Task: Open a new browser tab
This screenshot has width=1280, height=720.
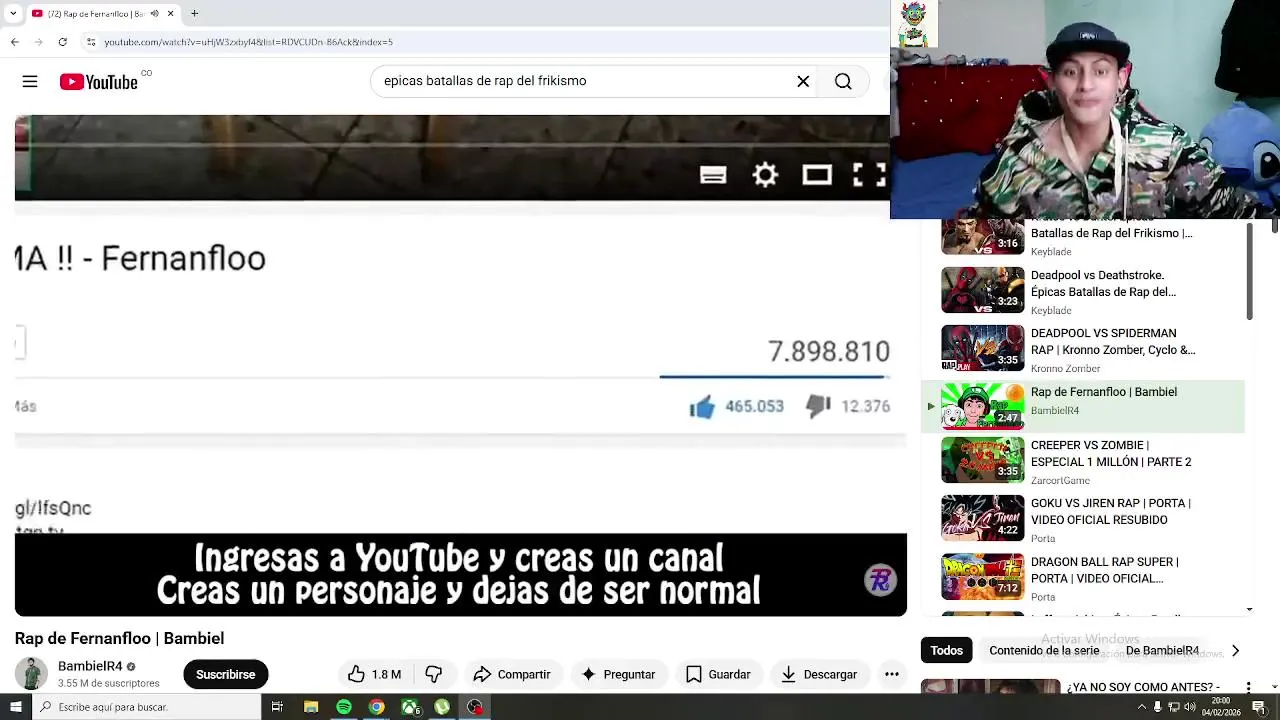Action: (x=194, y=13)
